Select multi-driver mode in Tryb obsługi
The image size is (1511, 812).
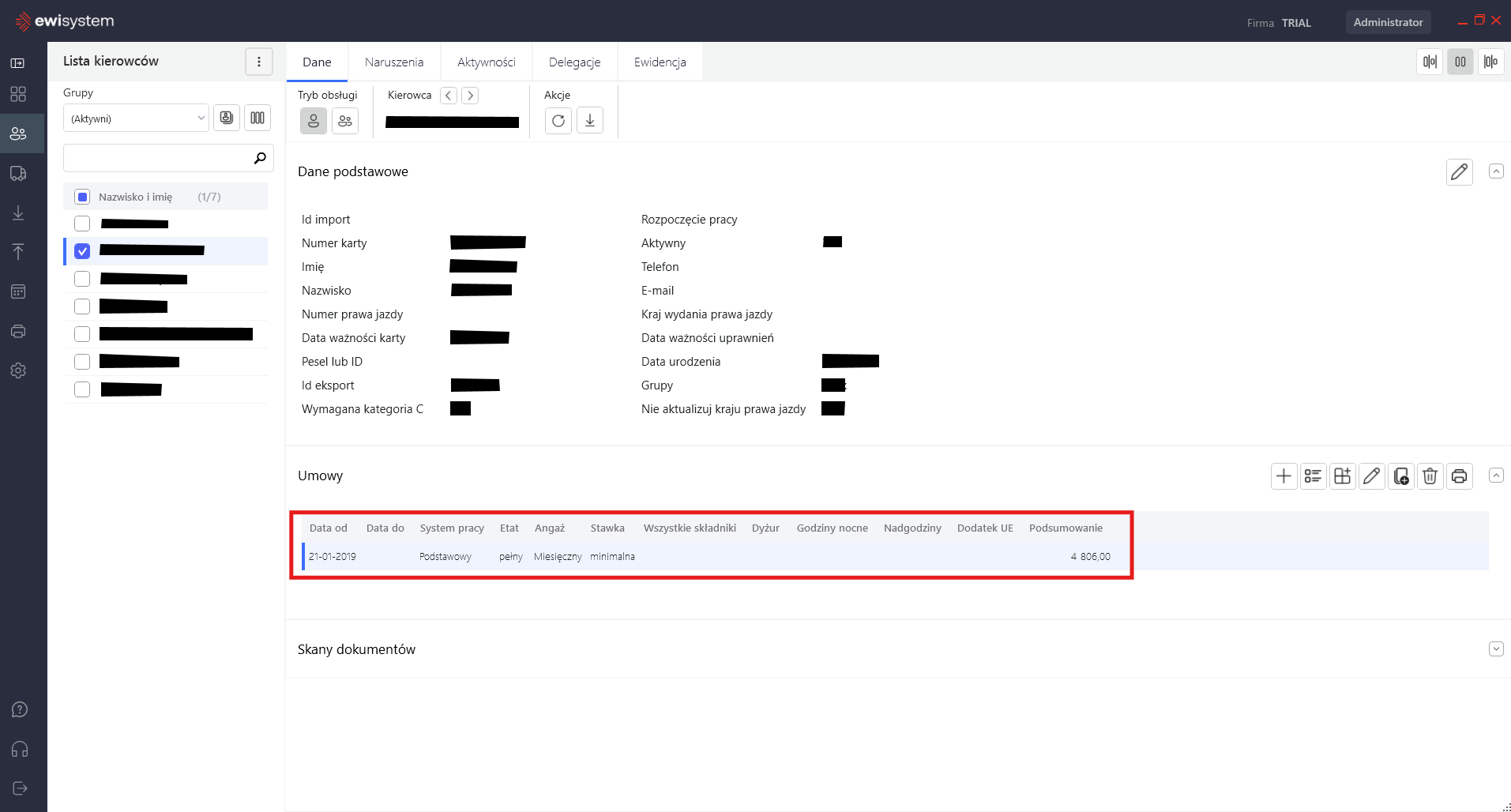tap(345, 121)
